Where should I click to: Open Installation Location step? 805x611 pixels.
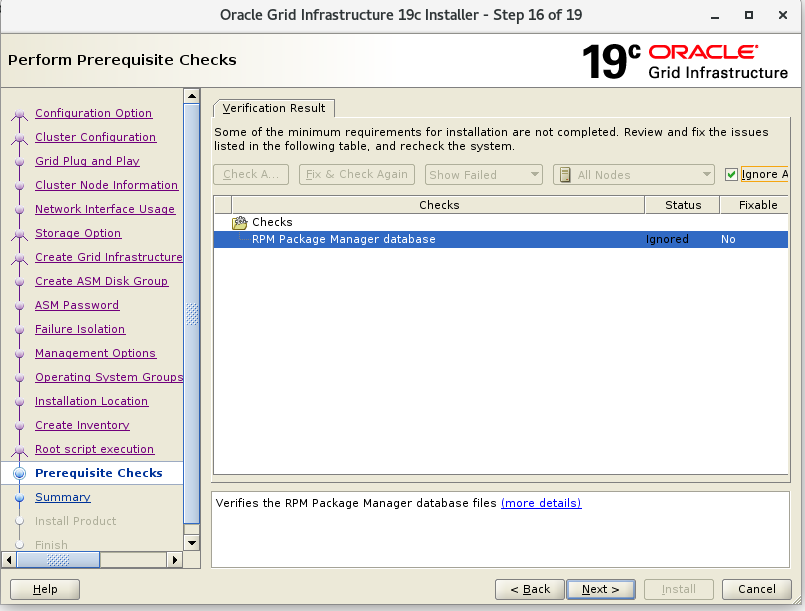tap(91, 401)
